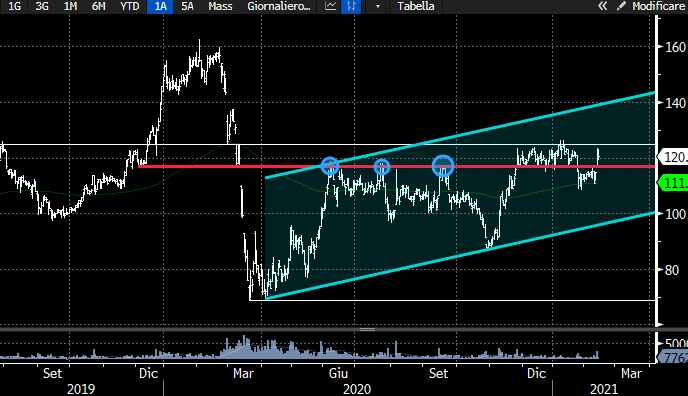
Task: Select the Mass maximum range
Action: [220, 6]
